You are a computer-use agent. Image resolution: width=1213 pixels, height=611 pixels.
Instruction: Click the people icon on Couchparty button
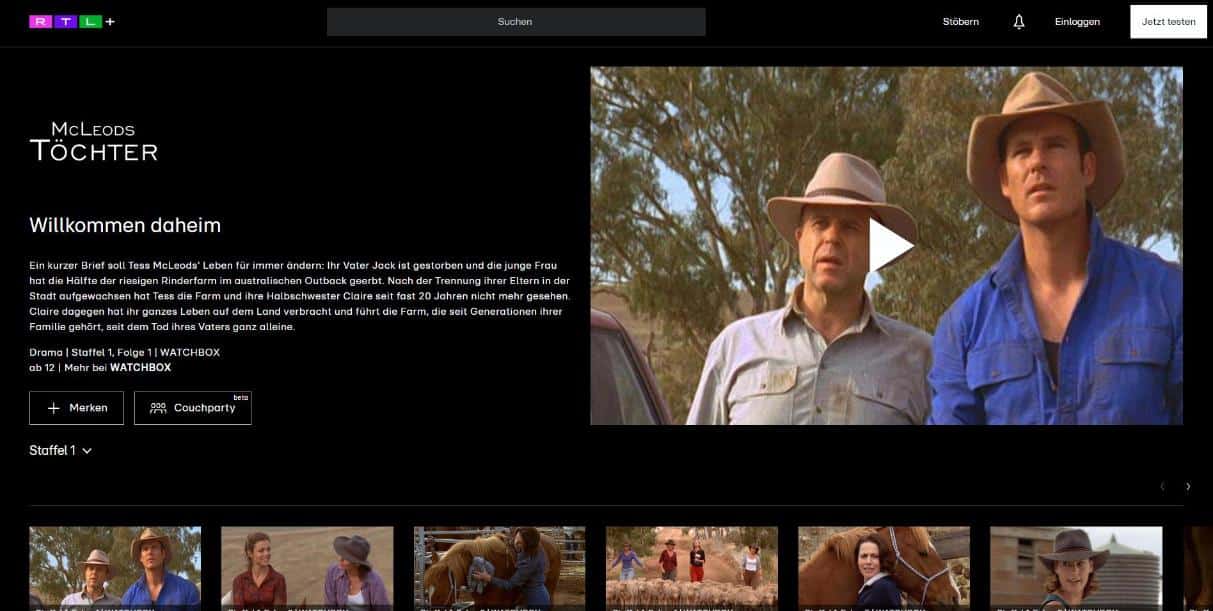point(158,408)
